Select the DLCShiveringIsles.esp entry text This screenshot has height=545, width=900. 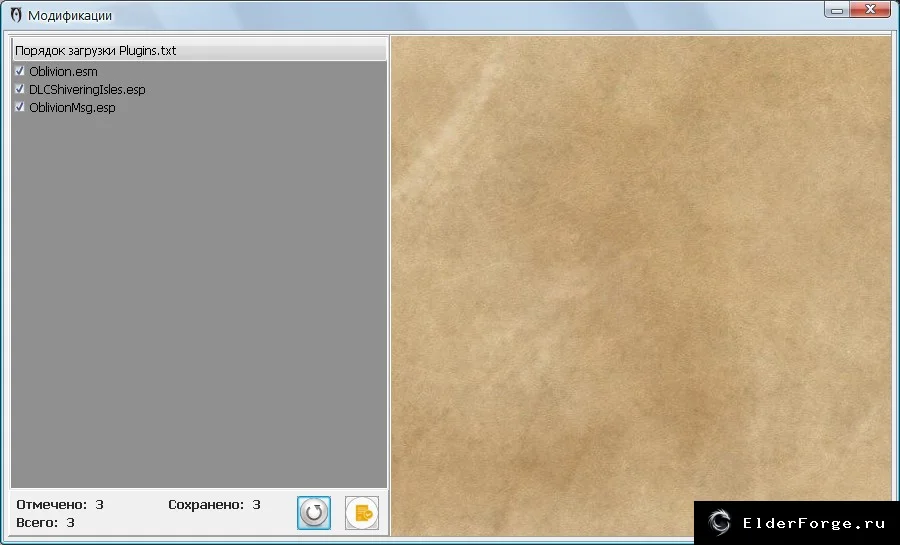[87, 89]
